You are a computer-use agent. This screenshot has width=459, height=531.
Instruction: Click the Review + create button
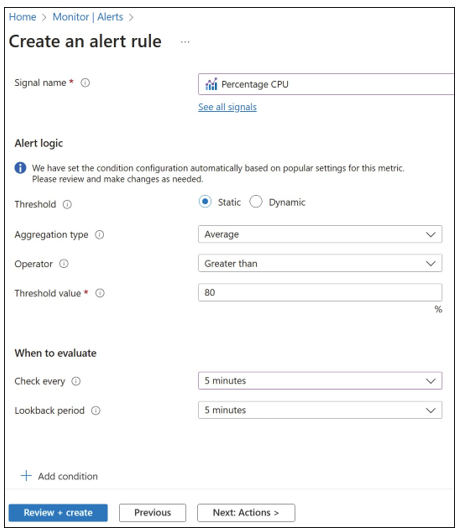click(x=58, y=512)
